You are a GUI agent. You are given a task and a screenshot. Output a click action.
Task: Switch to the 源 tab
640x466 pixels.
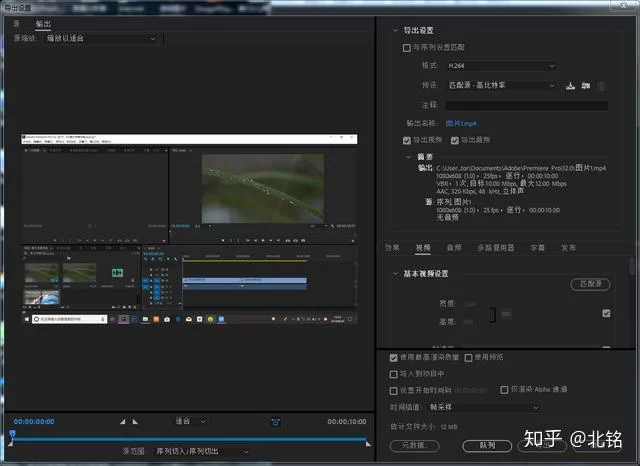tap(16, 22)
